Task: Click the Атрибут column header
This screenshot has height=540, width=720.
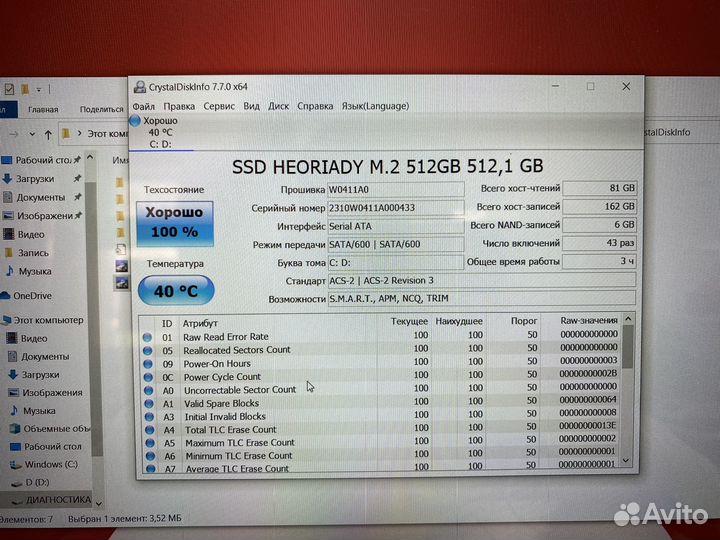Action: coord(200,323)
